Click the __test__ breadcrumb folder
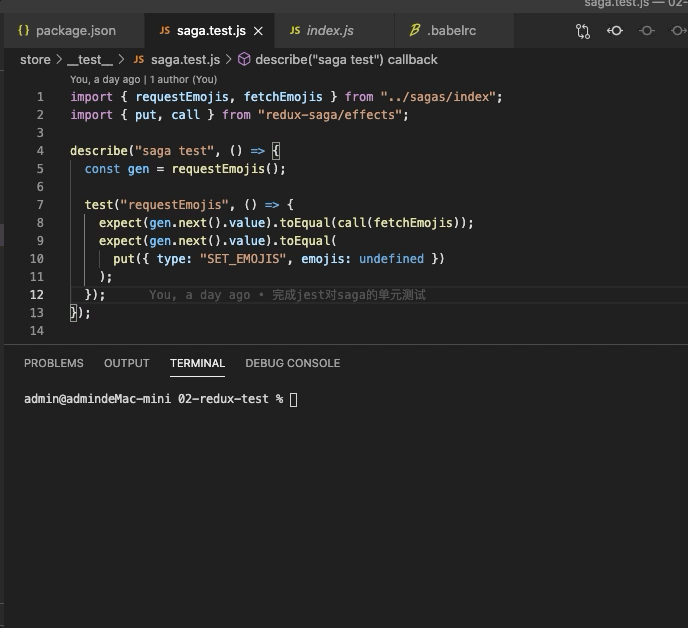 click(90, 60)
